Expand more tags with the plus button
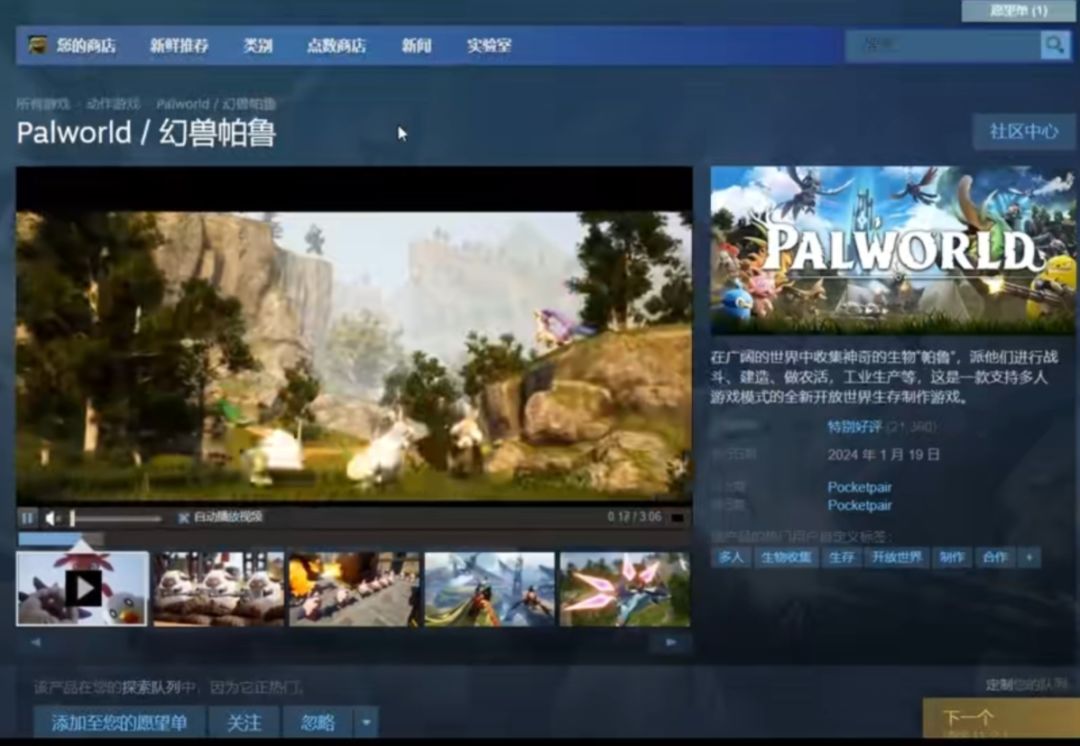 pos(1029,557)
